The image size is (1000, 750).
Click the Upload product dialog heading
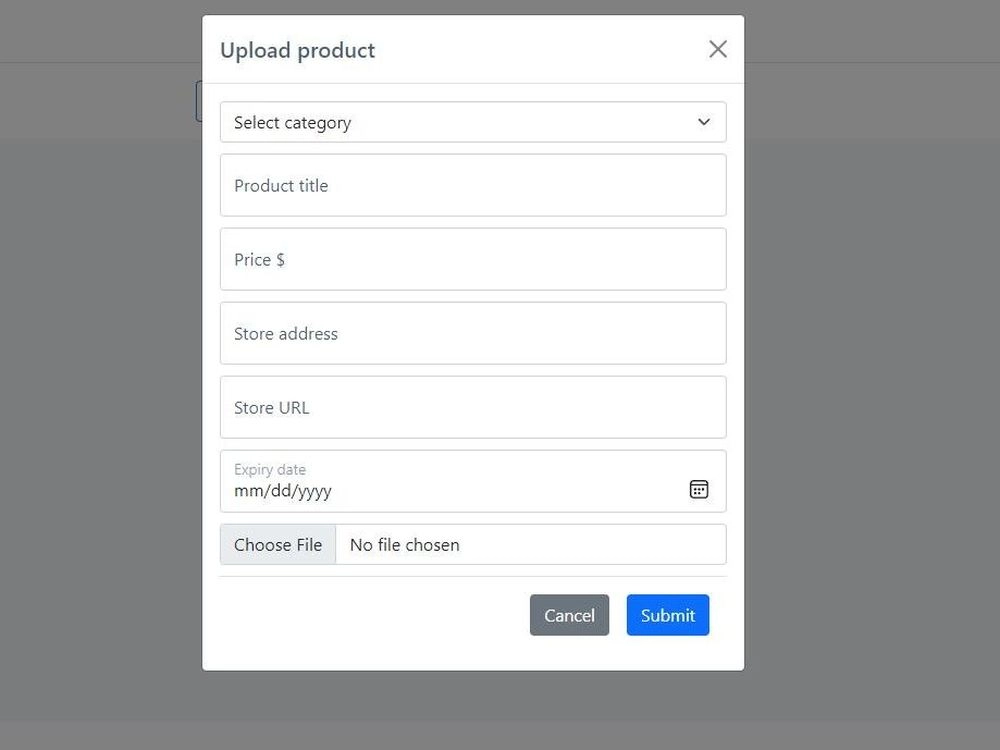298,50
